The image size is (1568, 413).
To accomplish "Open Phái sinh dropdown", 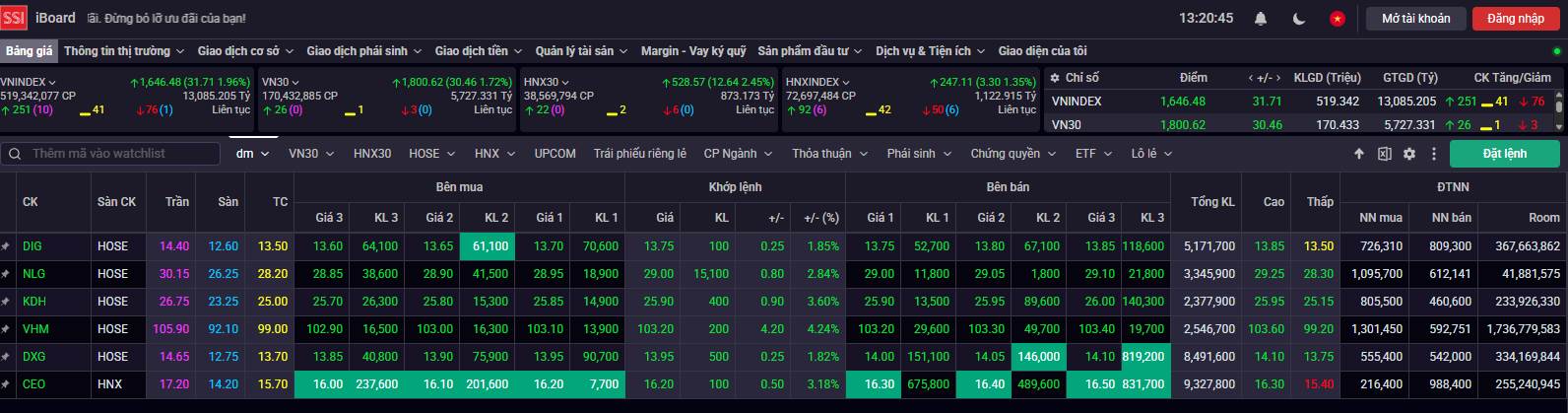I will click(x=918, y=154).
